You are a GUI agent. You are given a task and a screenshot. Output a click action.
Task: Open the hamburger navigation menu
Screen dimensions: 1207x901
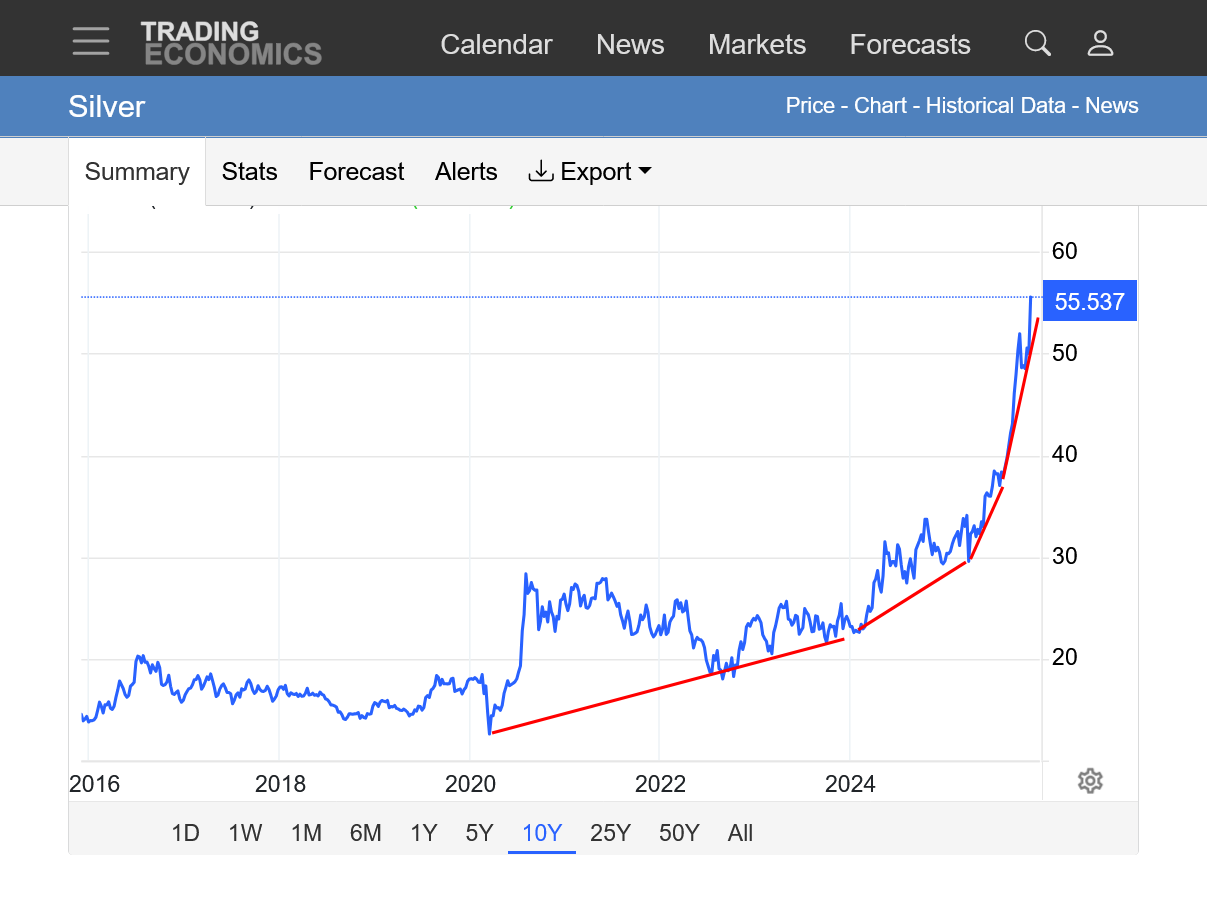click(91, 42)
